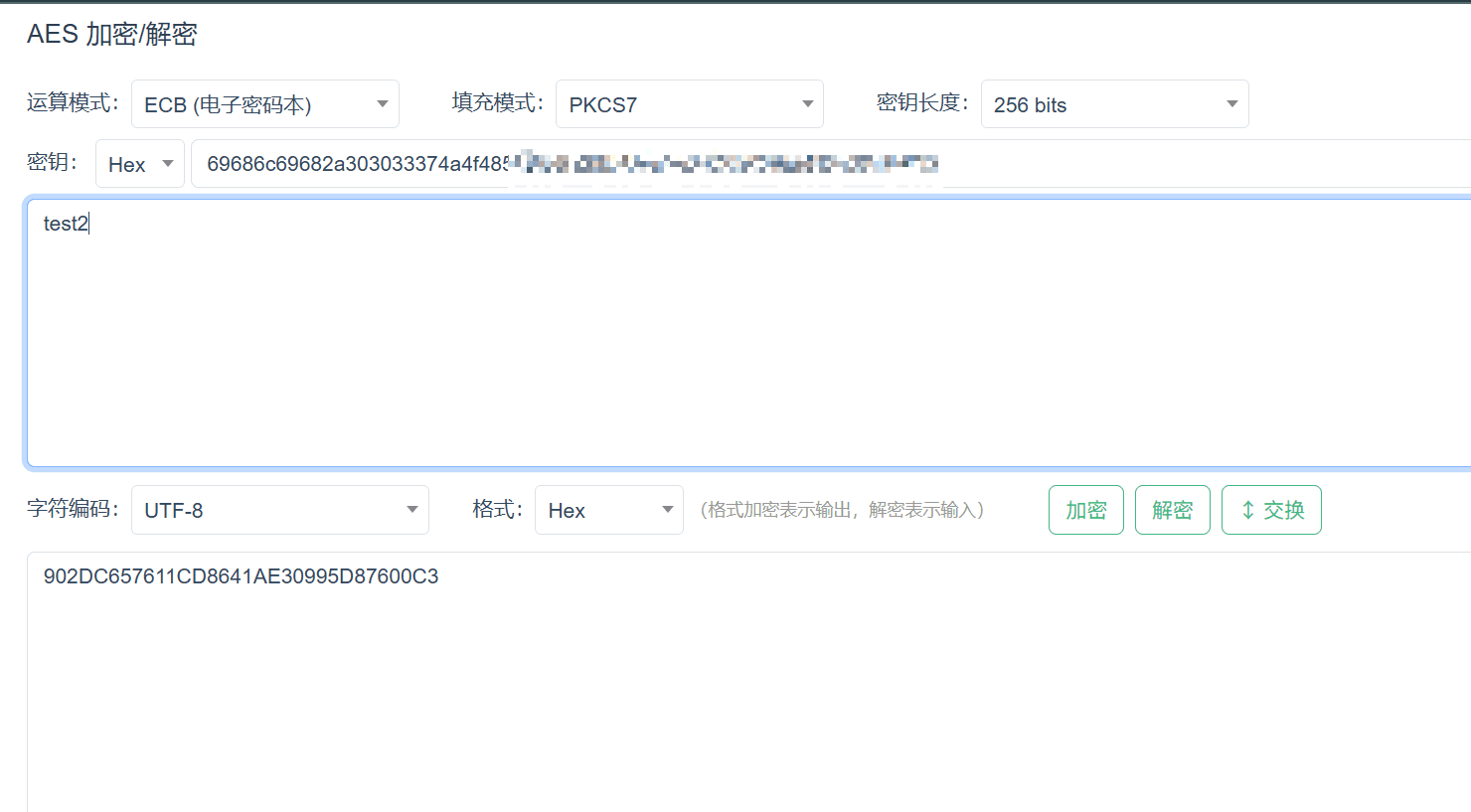Screen dimensions: 1471x812
Task: Click the 解密 decrypt button
Action: (x=1172, y=510)
